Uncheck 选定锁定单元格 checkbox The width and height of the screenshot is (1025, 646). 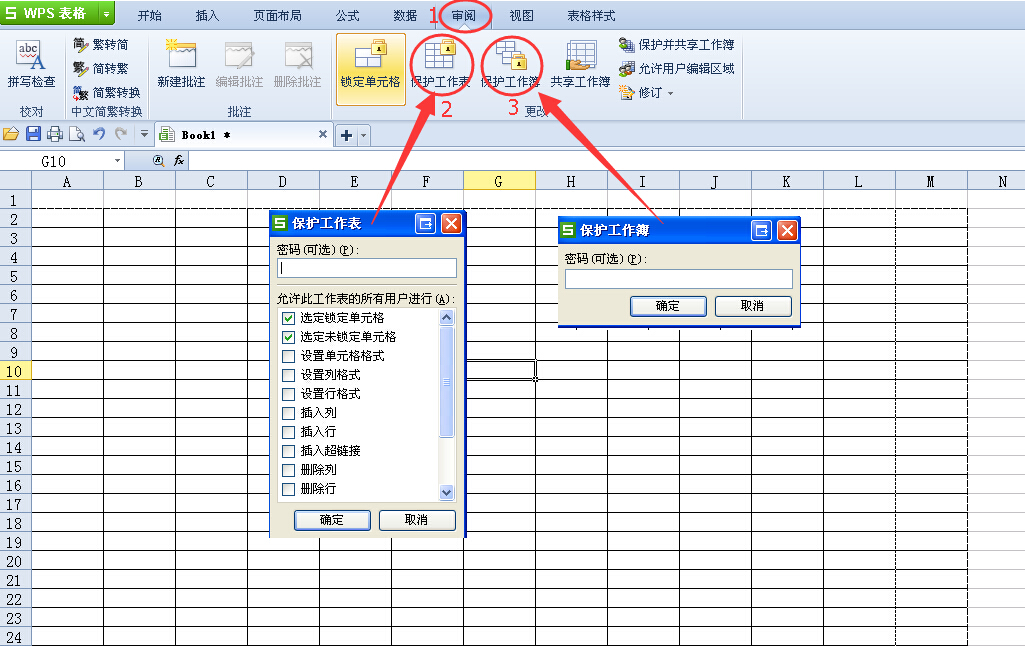click(x=288, y=318)
